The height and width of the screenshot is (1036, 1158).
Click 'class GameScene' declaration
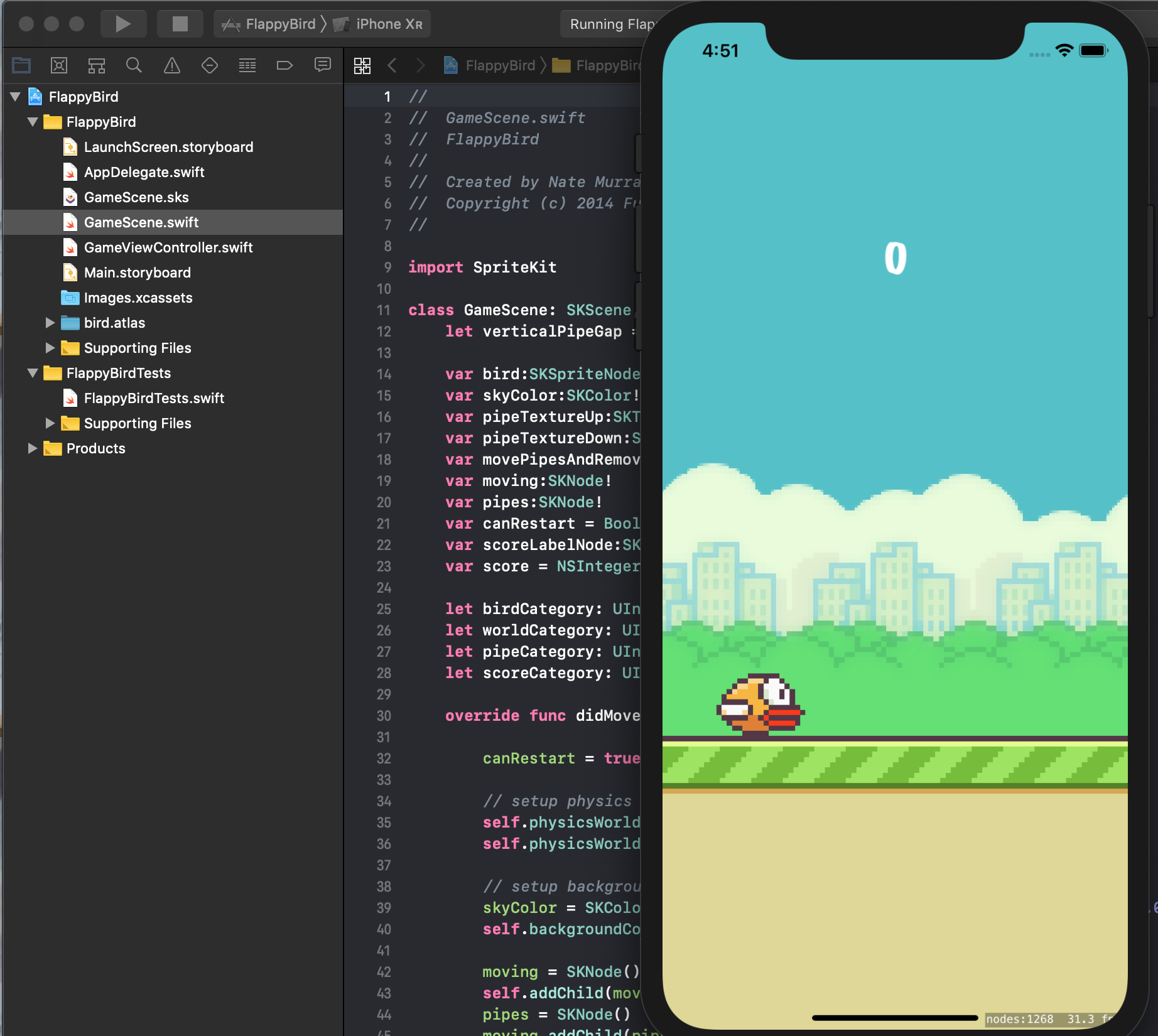click(x=519, y=310)
